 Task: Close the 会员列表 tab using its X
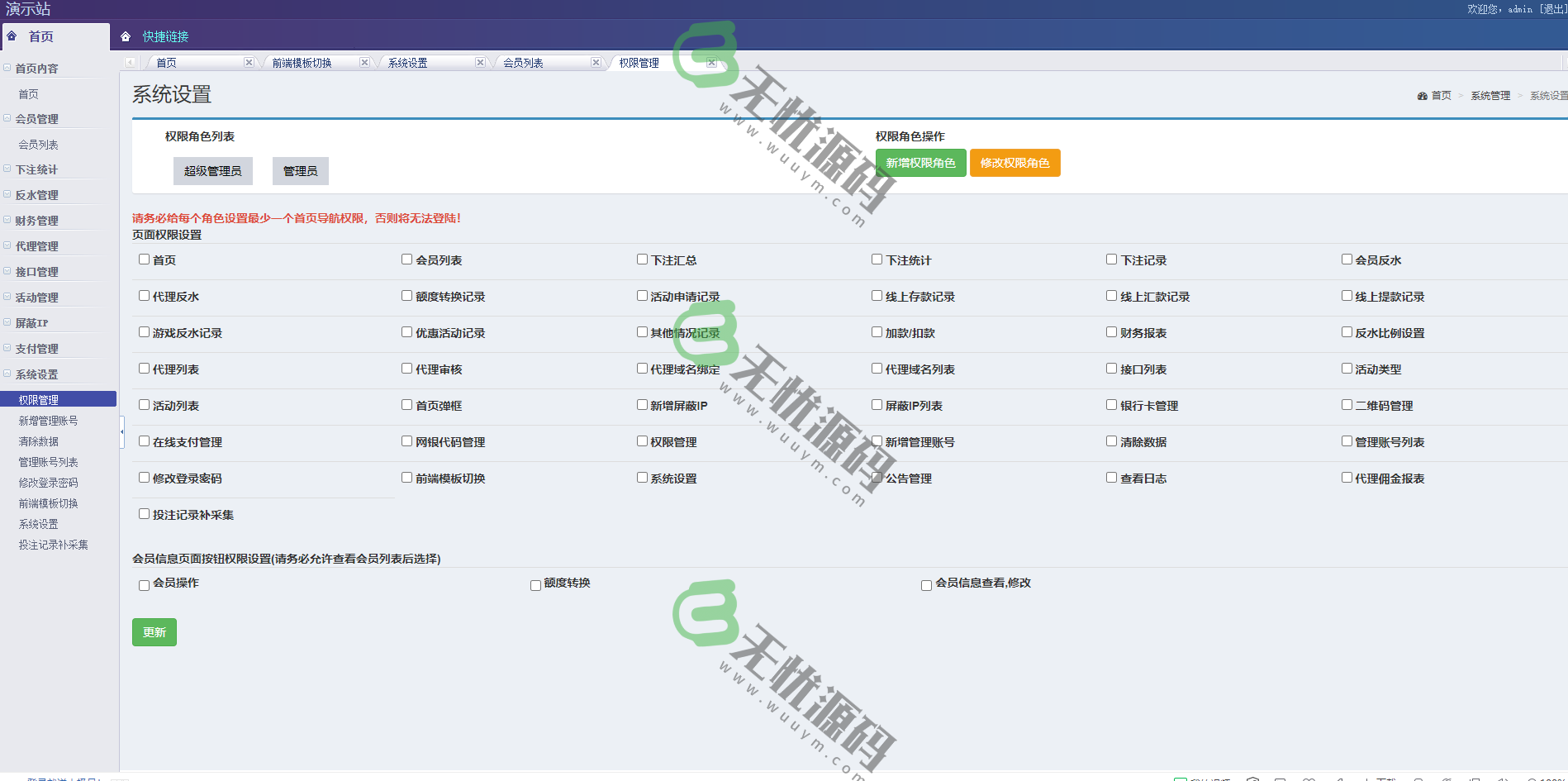pos(596,62)
